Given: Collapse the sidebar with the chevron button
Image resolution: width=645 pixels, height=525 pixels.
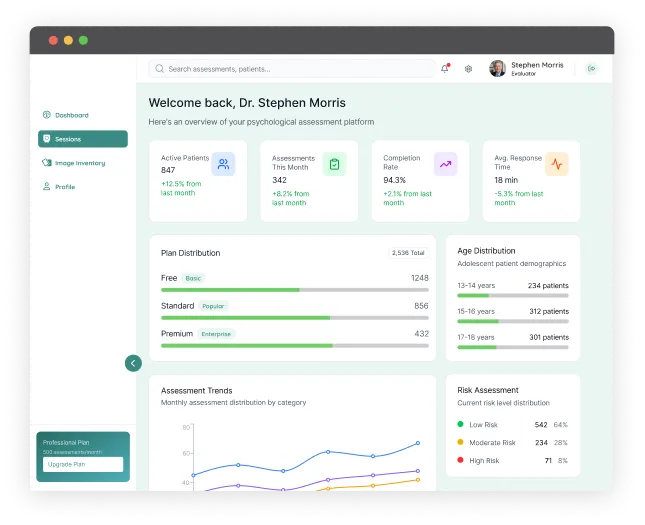Looking at the screenshot, I should coord(133,363).
